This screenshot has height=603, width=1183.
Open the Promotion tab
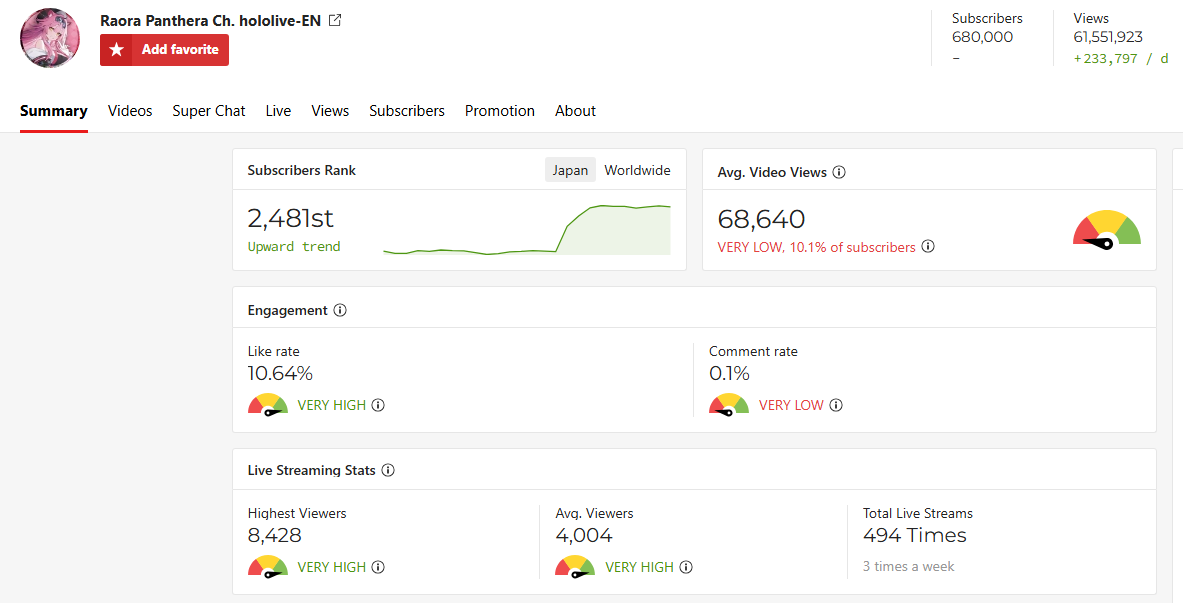[499, 111]
